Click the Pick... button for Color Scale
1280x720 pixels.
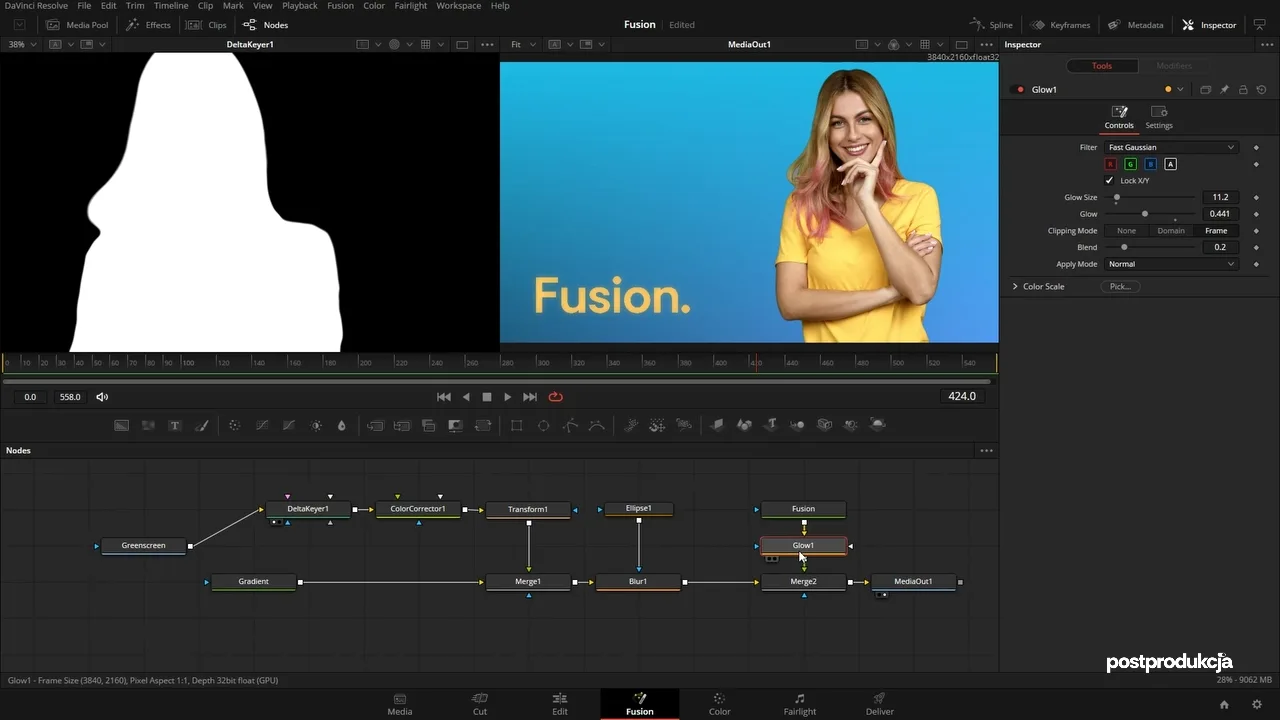pos(1120,287)
